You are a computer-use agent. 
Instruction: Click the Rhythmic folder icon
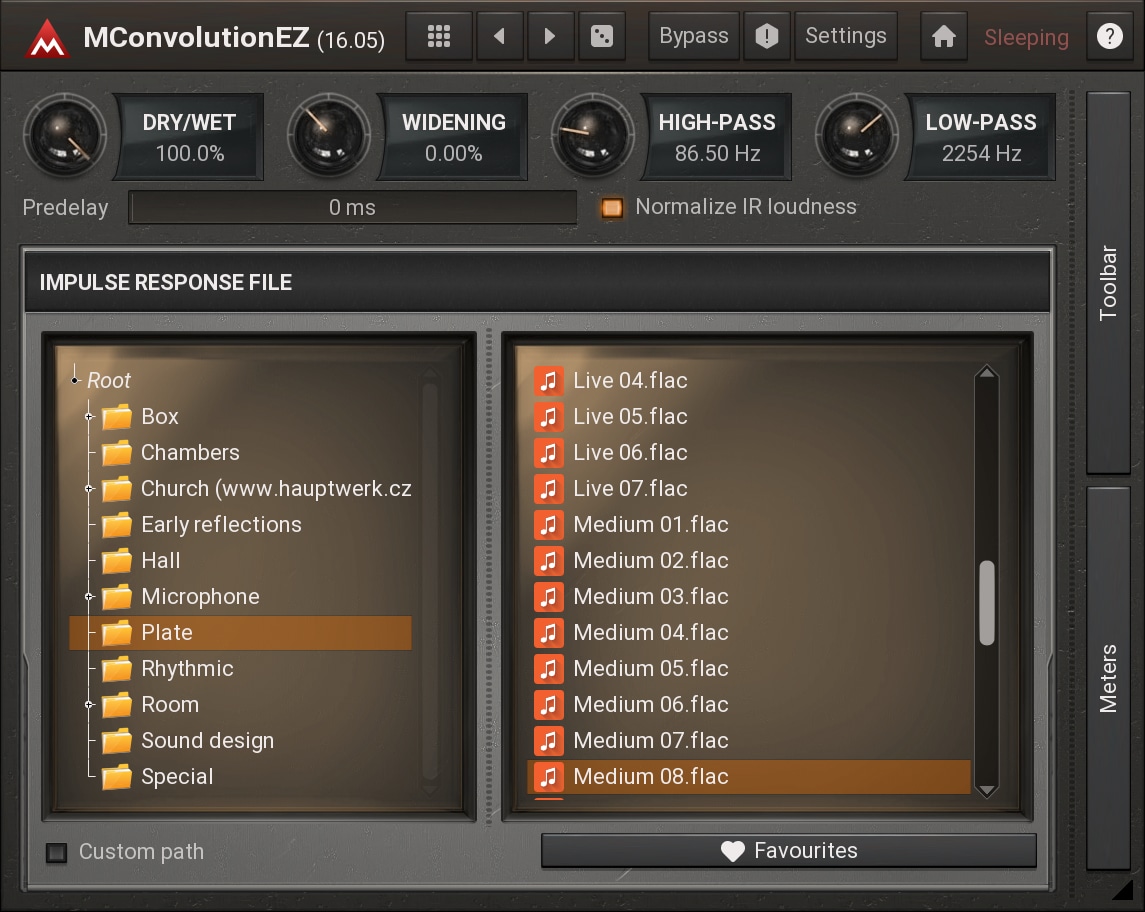[x=117, y=669]
